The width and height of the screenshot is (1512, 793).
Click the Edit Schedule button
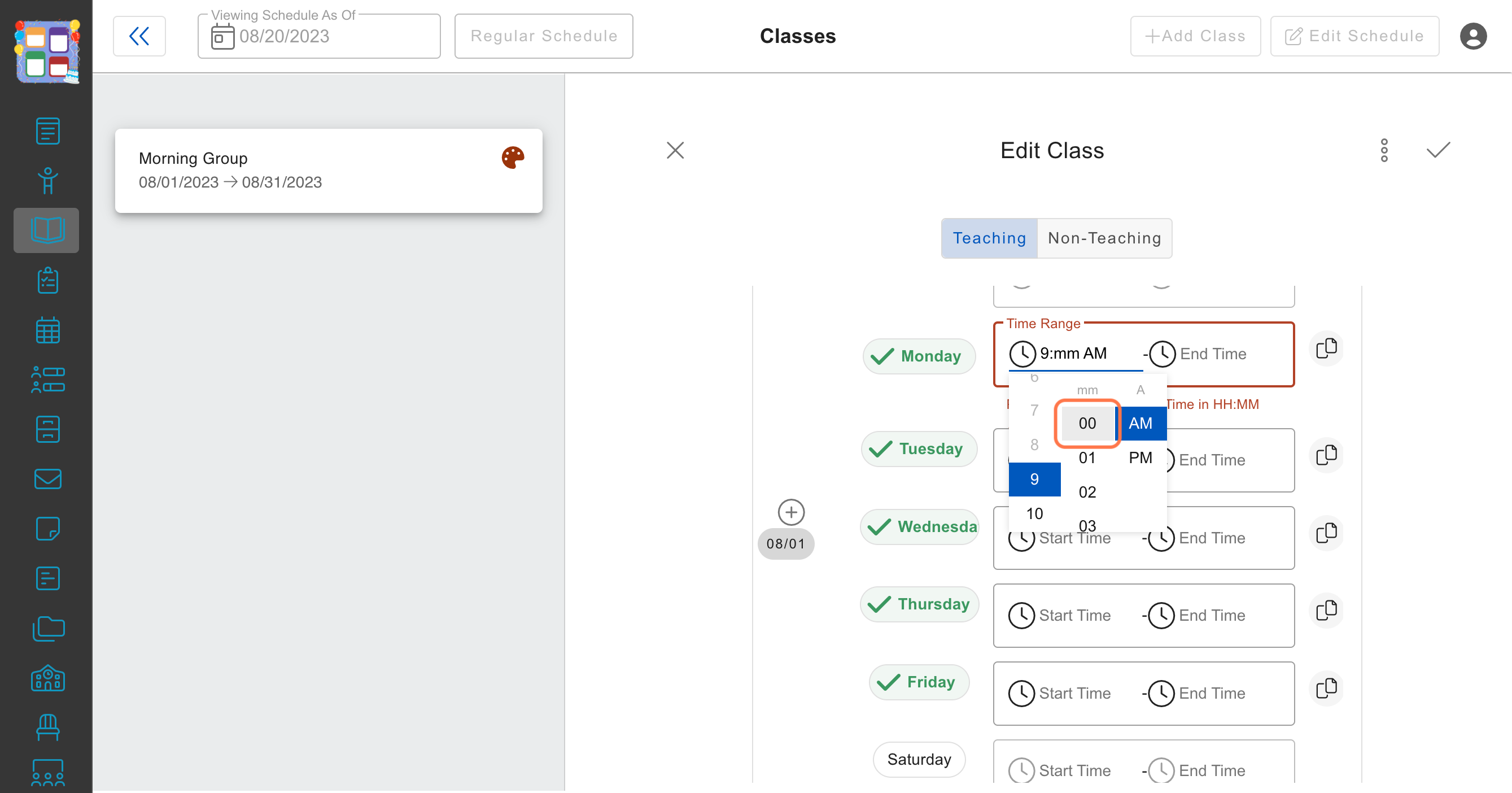click(x=1354, y=36)
